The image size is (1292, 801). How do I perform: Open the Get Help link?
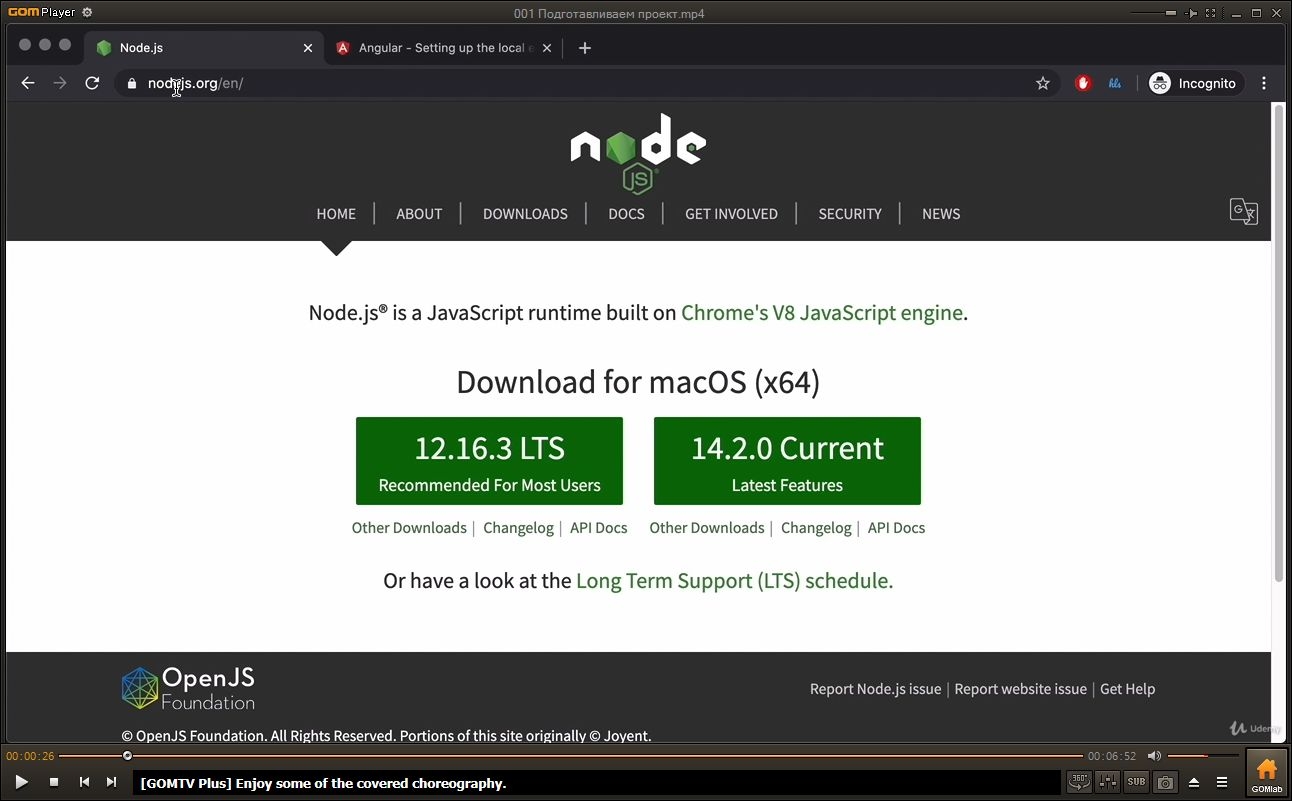pyautogui.click(x=1127, y=689)
